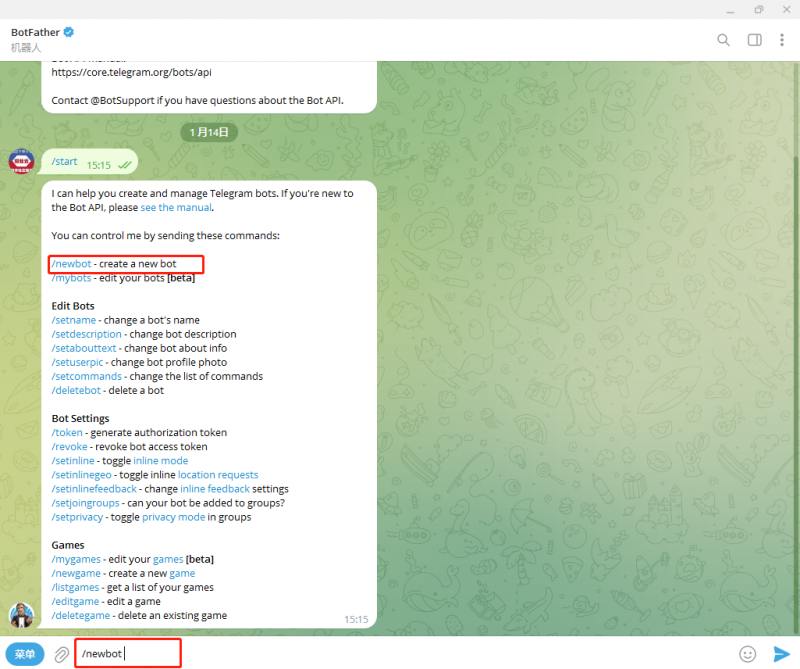The image size is (800, 669).
Task: Open the emoji picker smiley icon
Action: coord(747,654)
